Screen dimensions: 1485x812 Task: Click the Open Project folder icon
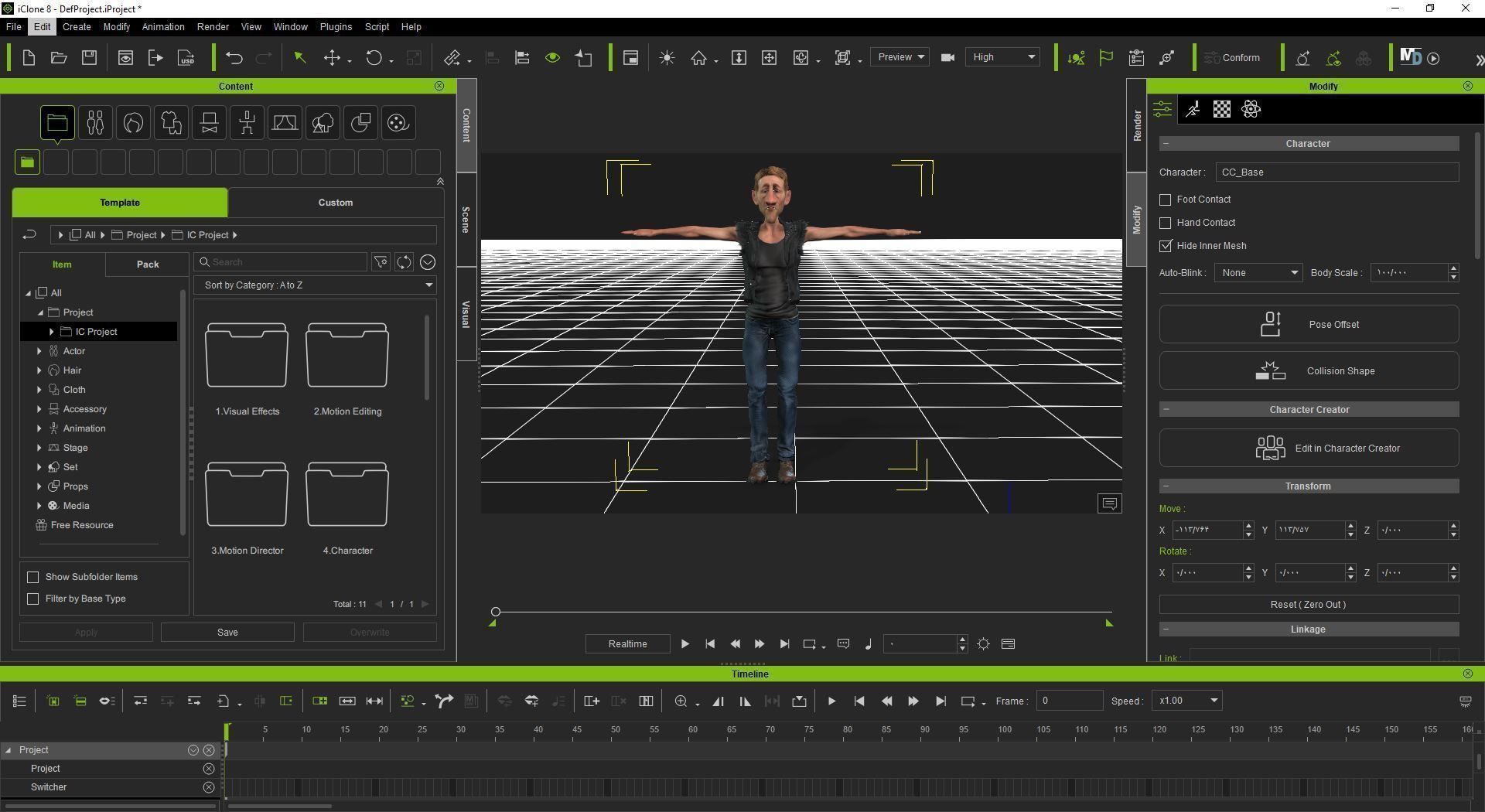(59, 58)
